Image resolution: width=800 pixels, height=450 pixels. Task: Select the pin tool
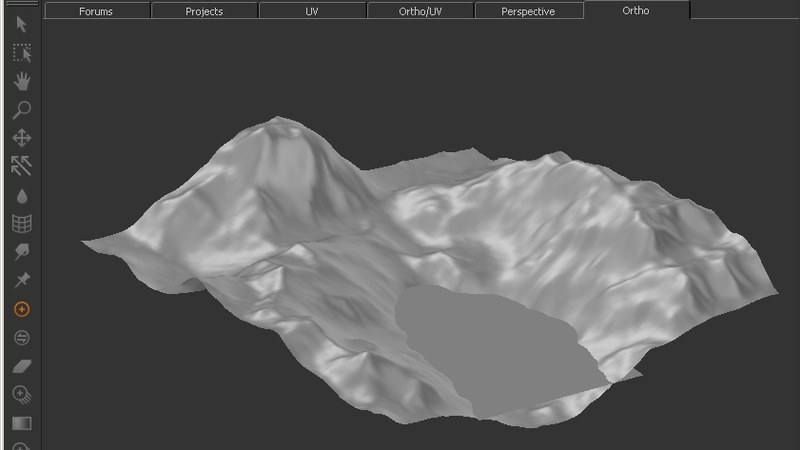tap(21, 280)
